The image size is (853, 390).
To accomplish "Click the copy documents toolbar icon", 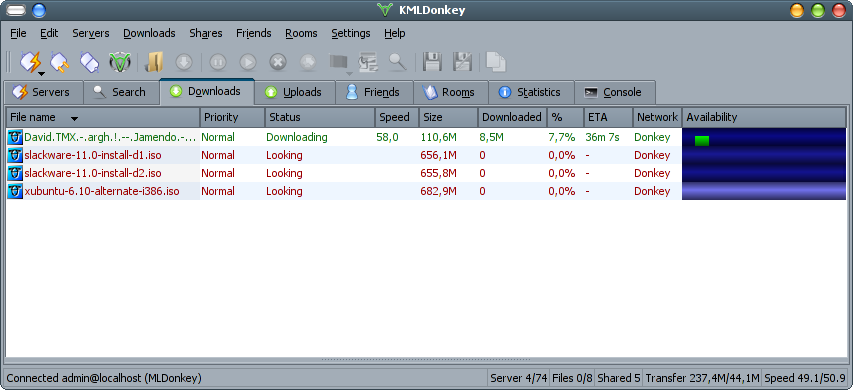I will (496, 62).
